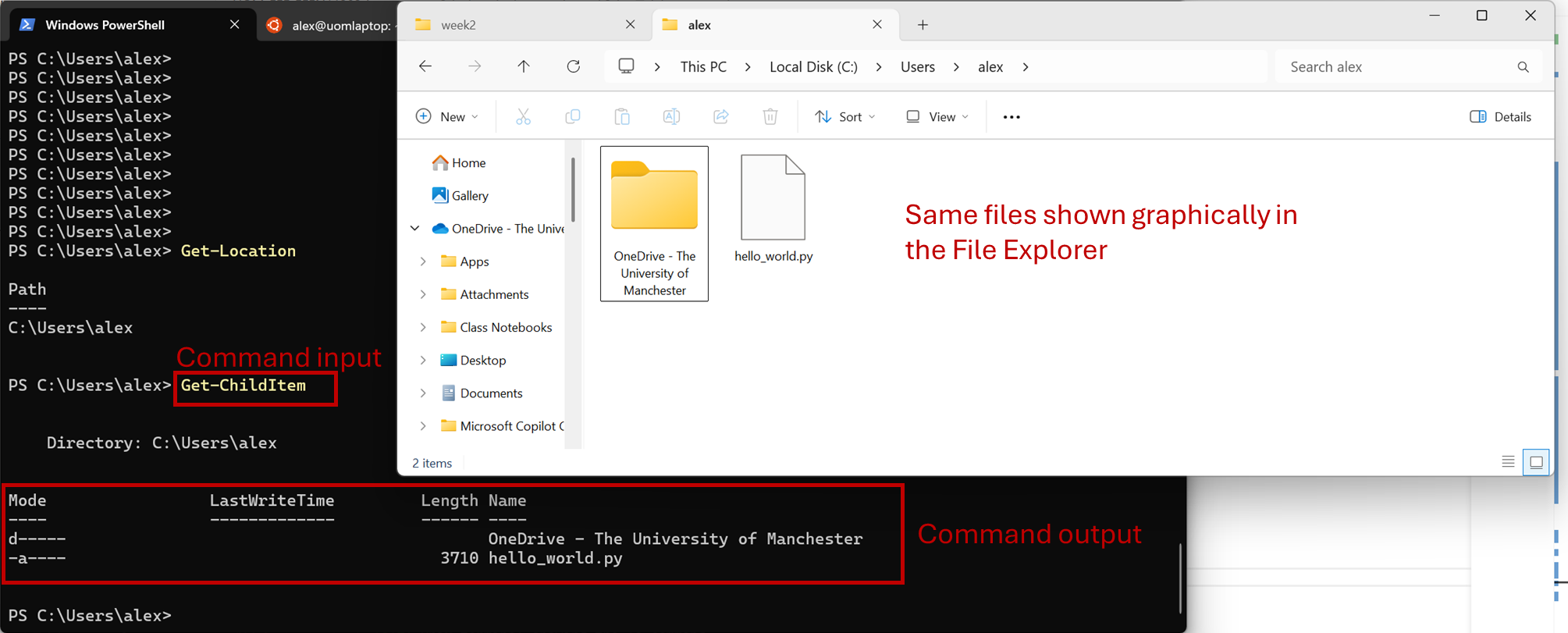This screenshot has width=1568, height=633.
Task: Click the Share icon in toolbar
Action: 720,117
